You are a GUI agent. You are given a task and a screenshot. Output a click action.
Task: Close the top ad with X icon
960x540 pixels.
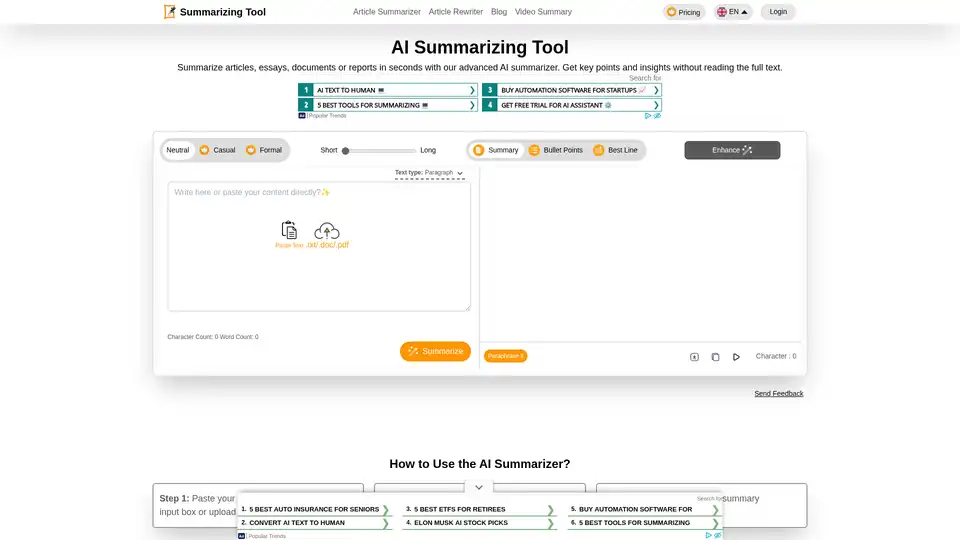click(x=657, y=116)
